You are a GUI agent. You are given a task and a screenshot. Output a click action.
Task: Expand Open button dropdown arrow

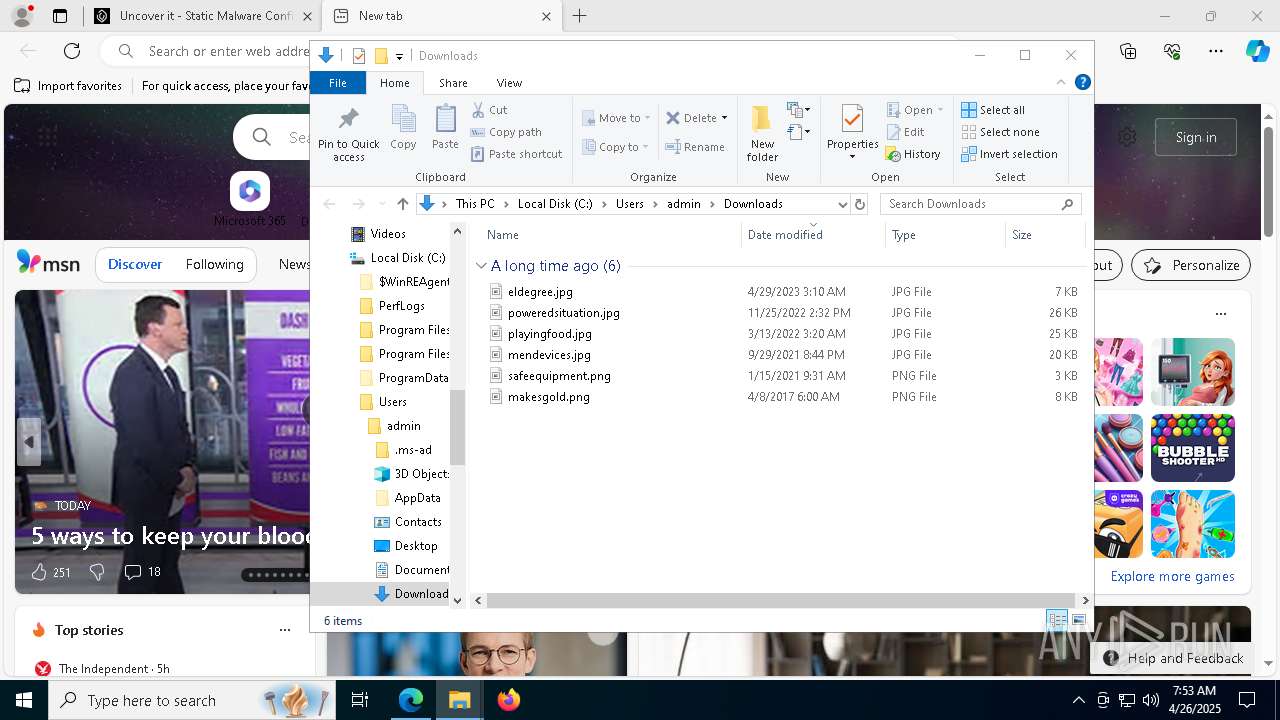coord(941,110)
